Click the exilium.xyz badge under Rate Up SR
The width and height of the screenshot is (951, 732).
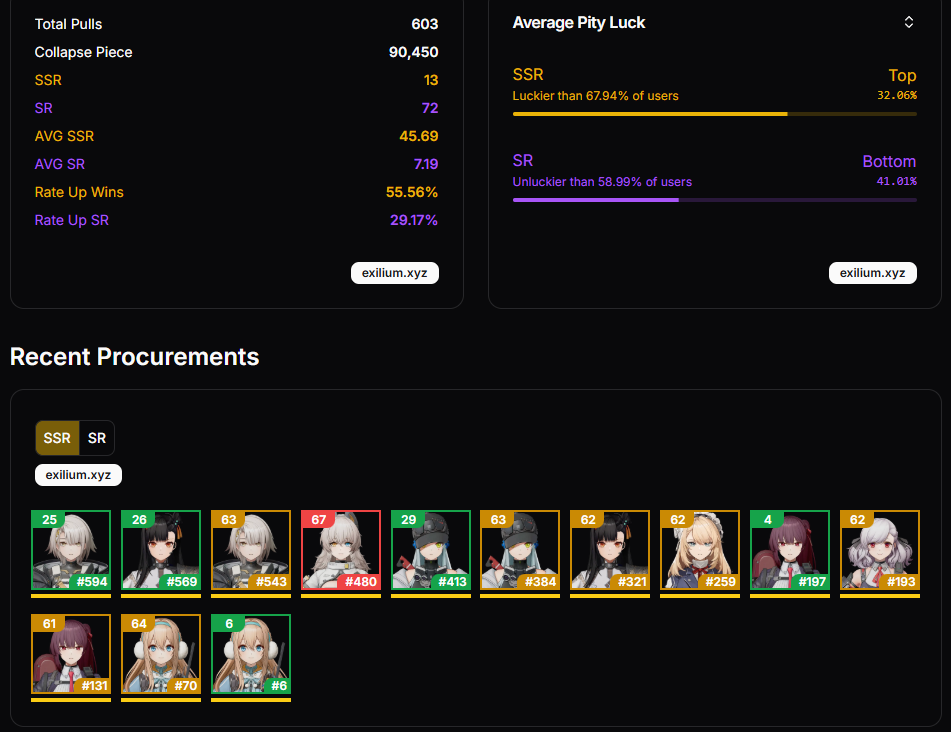tap(395, 273)
